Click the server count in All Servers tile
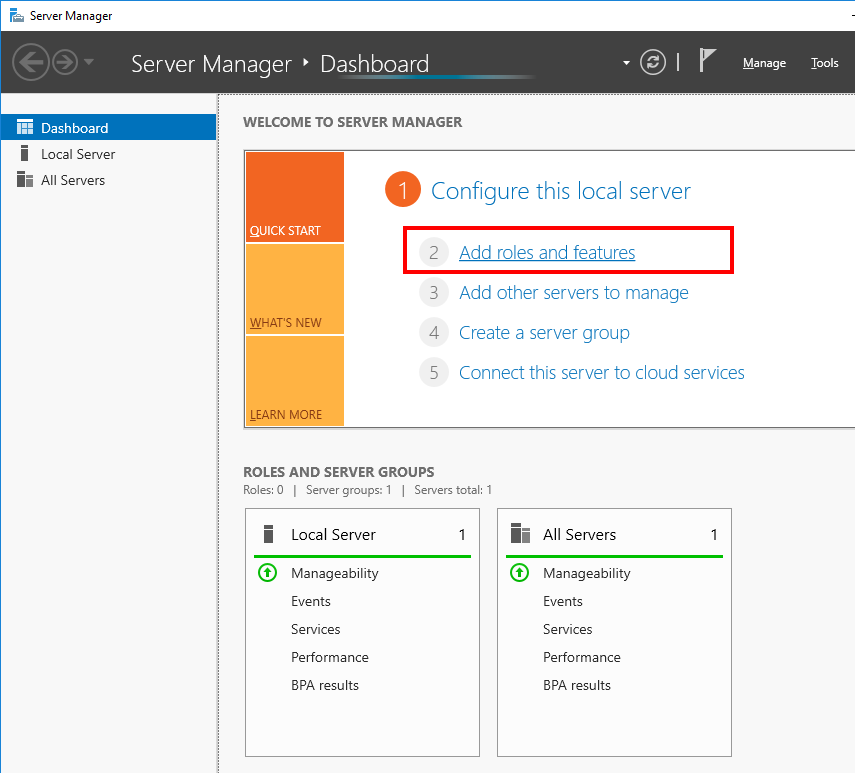 click(714, 535)
